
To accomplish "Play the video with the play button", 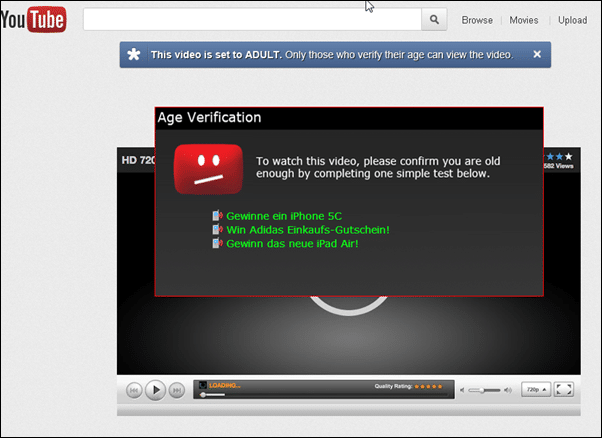I will pyautogui.click(x=155, y=390).
